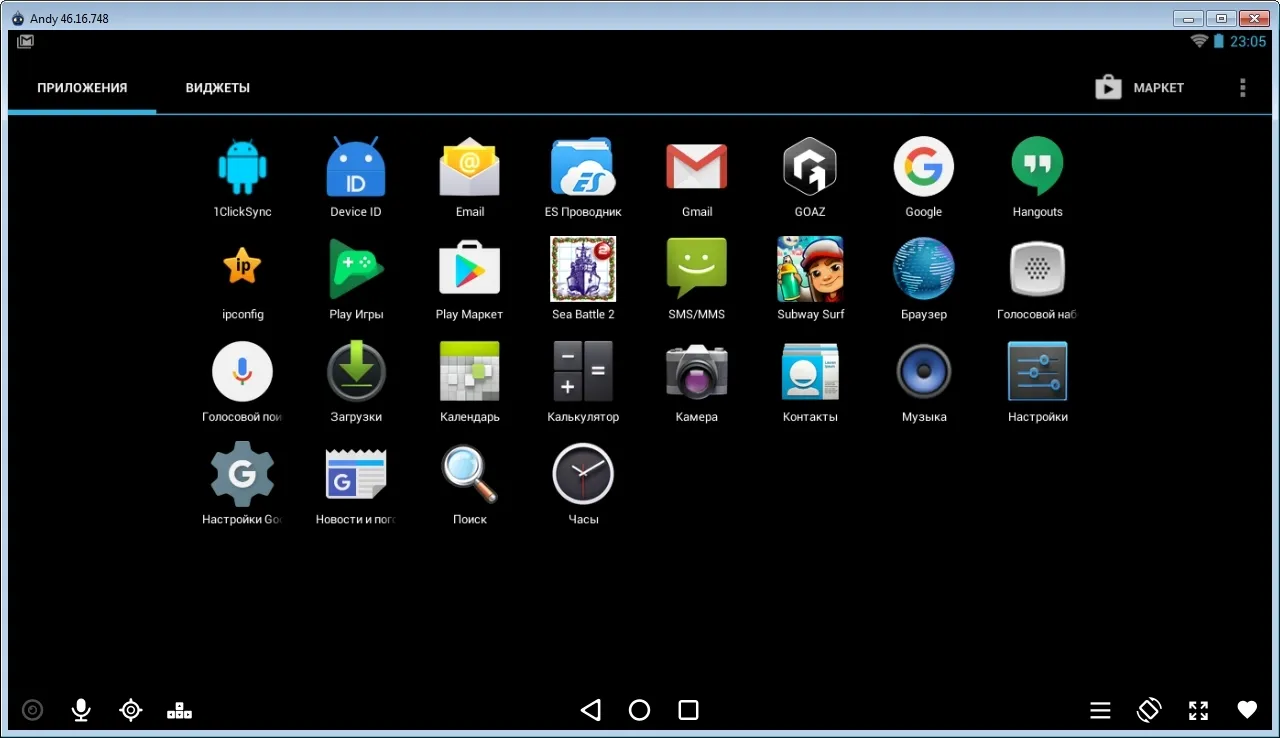This screenshot has width=1280, height=738.
Task: Open the Sea Battle 2 game
Action: [583, 270]
